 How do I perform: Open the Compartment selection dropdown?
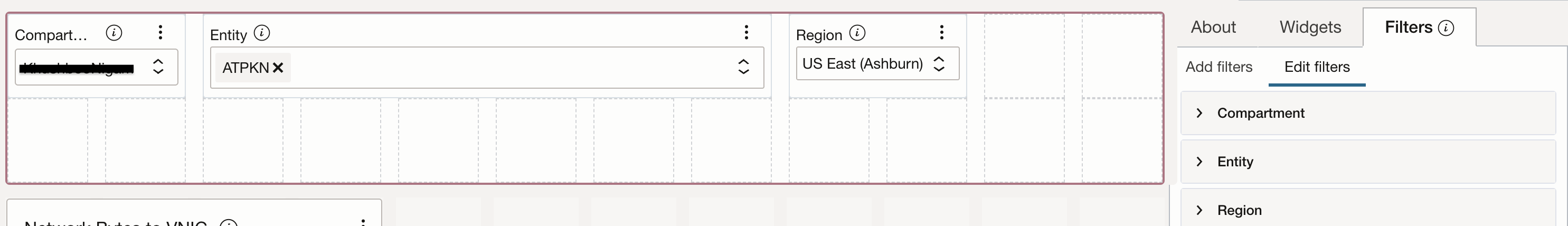(158, 67)
